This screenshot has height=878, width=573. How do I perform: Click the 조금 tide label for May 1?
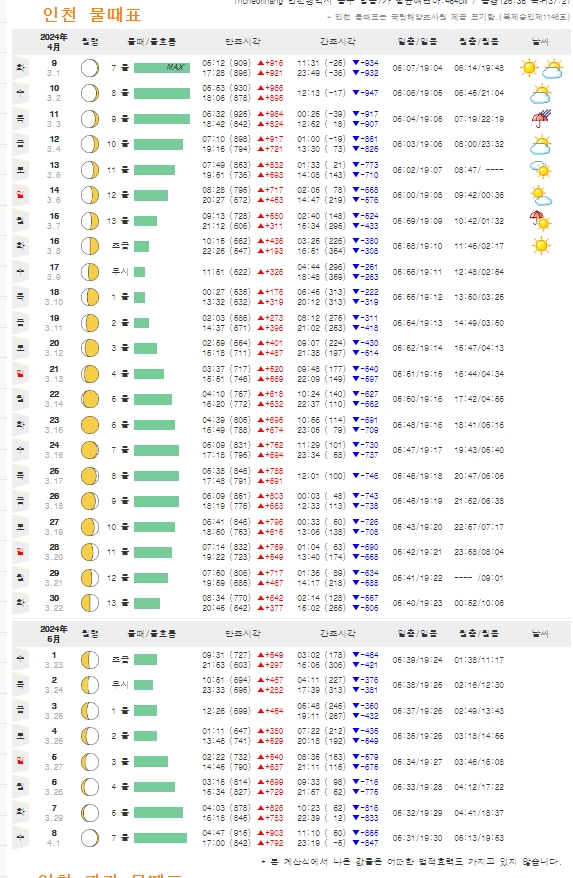coord(120,660)
